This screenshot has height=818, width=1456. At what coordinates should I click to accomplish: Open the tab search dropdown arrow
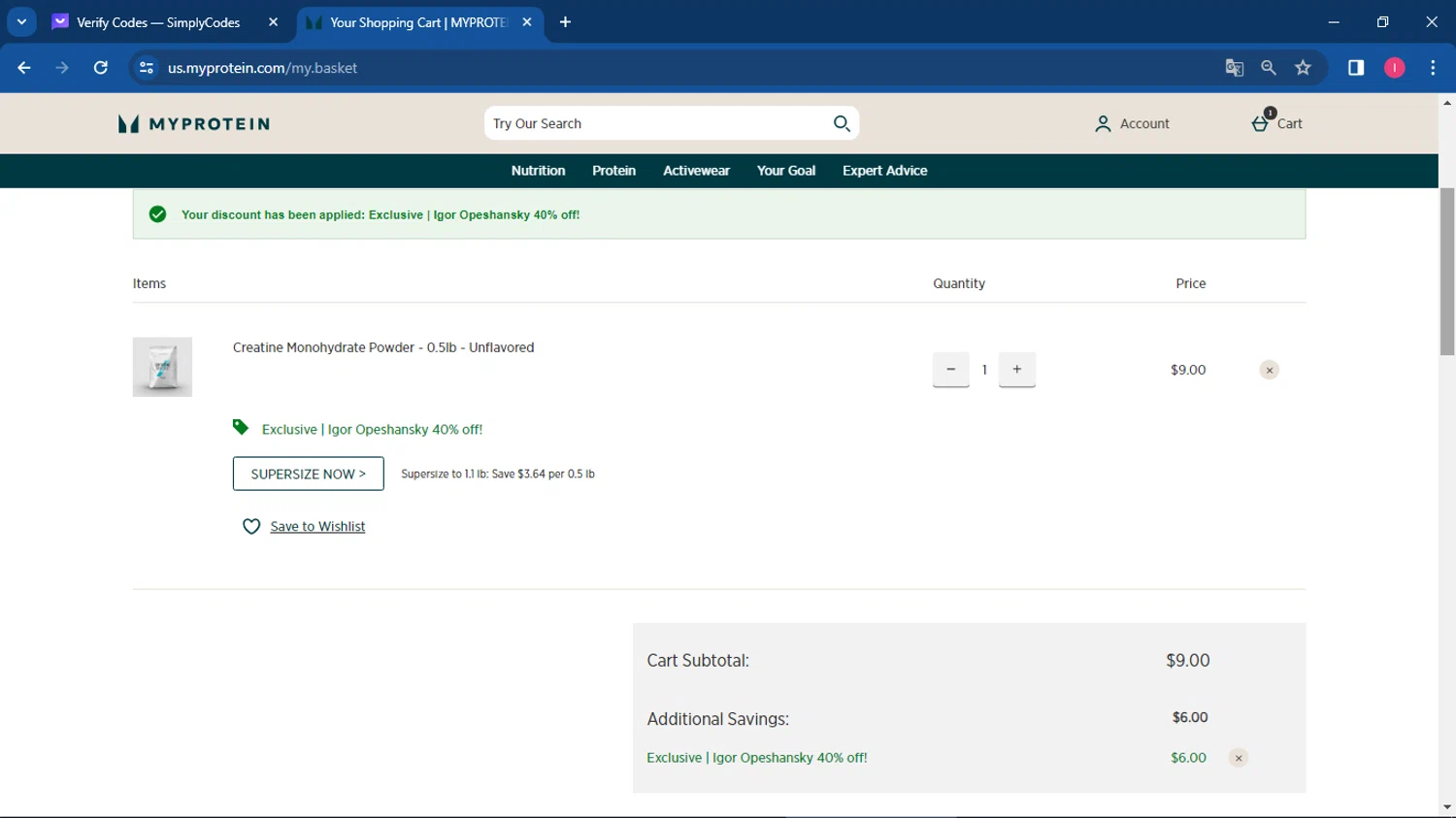pyautogui.click(x=21, y=21)
